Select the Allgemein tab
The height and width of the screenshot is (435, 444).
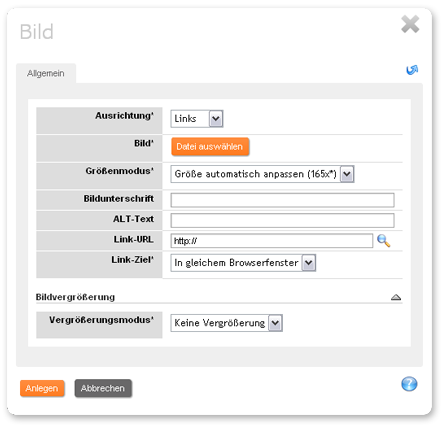[x=46, y=73]
